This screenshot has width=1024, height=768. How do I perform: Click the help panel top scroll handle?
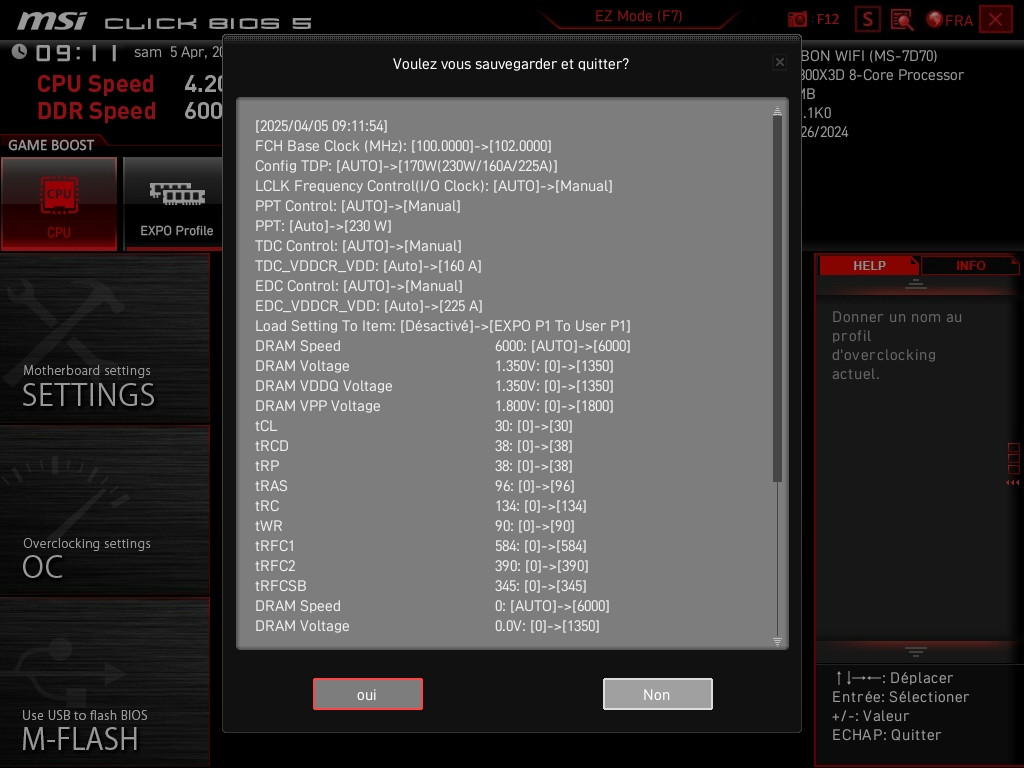tap(916, 283)
